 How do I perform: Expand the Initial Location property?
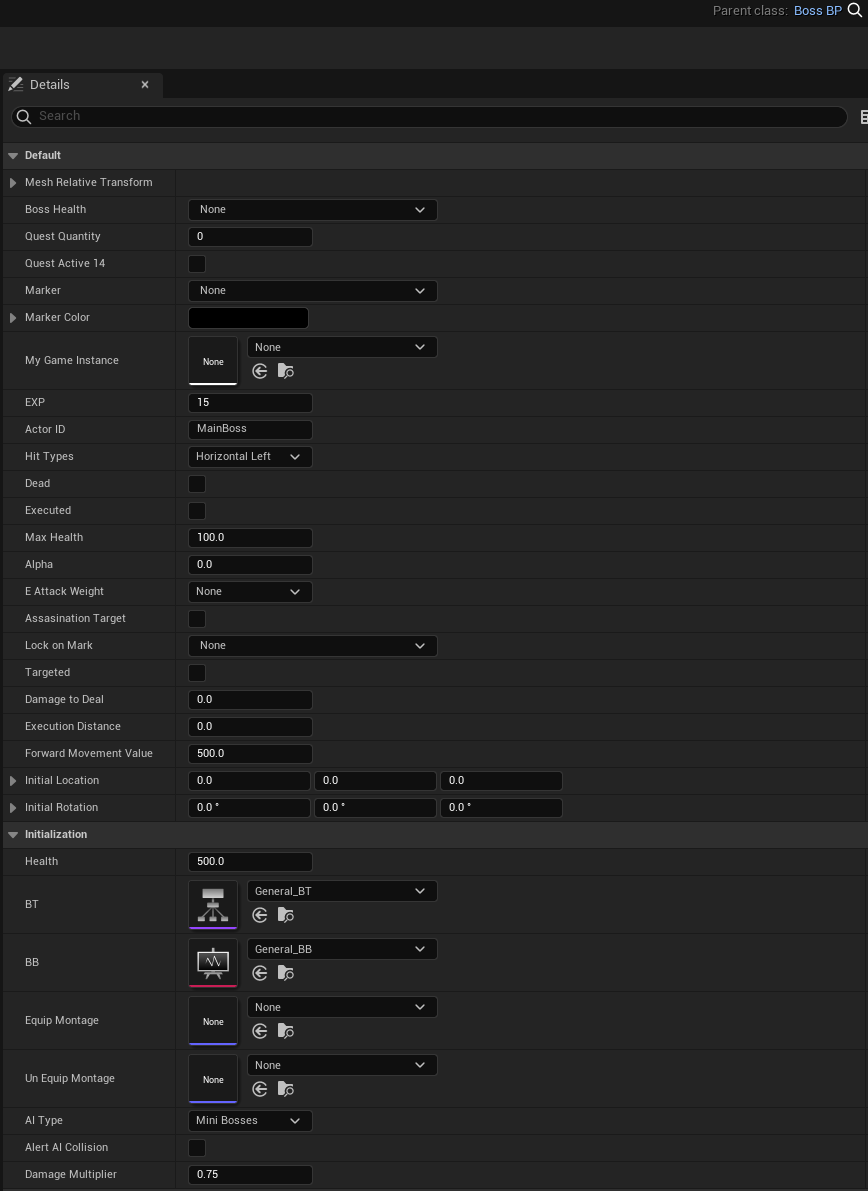(13, 781)
